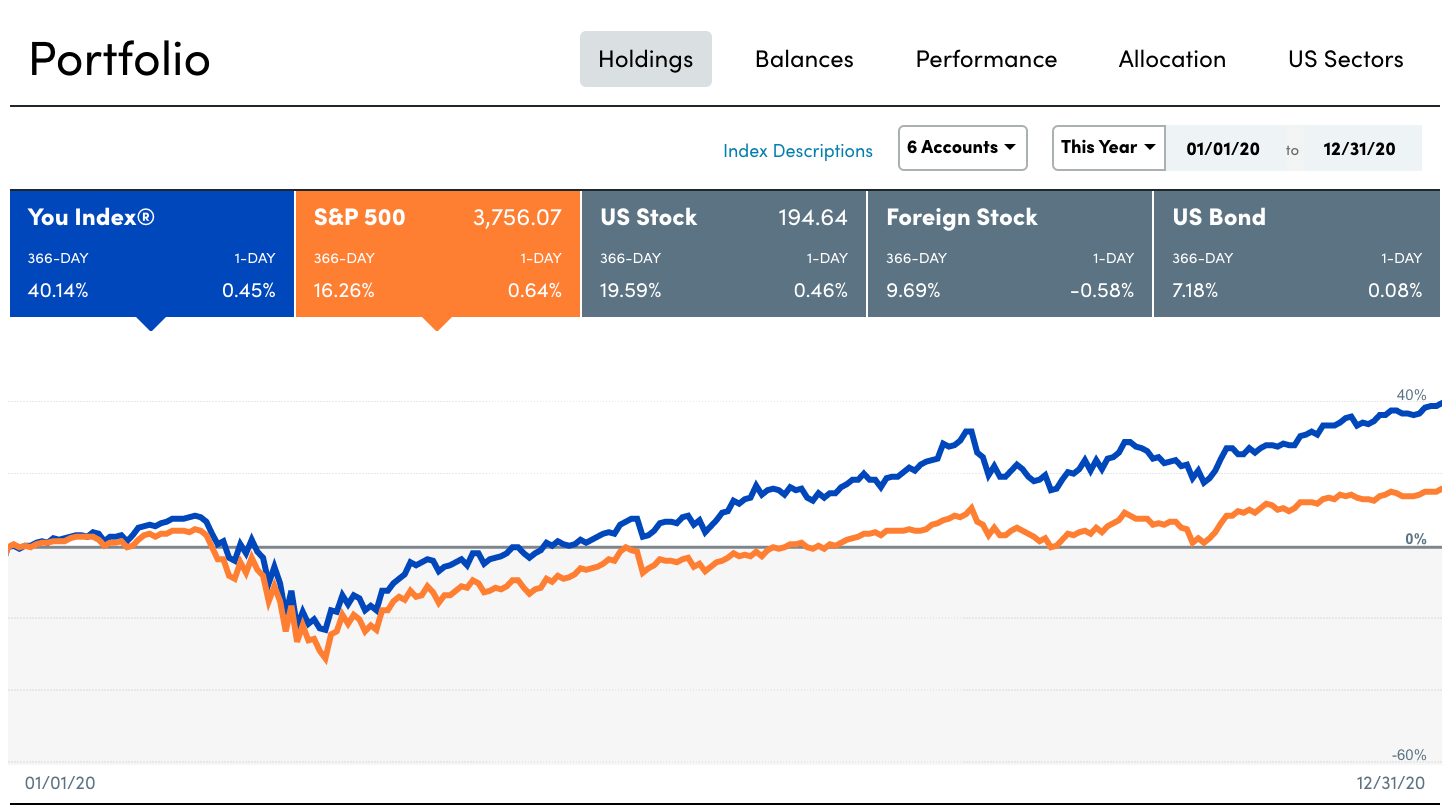Click the 3,756.07 S&P 500 value

pyautogui.click(x=517, y=217)
